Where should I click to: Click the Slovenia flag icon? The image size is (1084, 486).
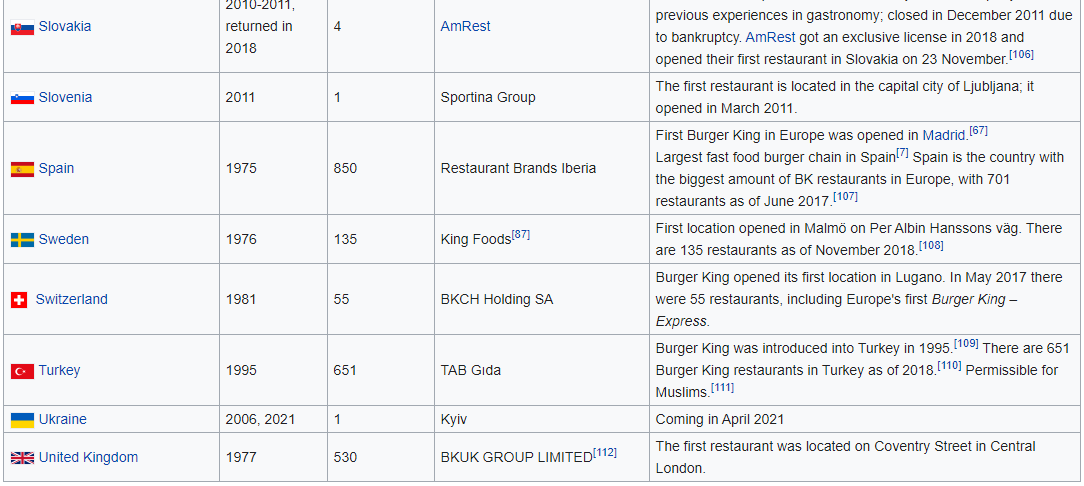click(22, 98)
